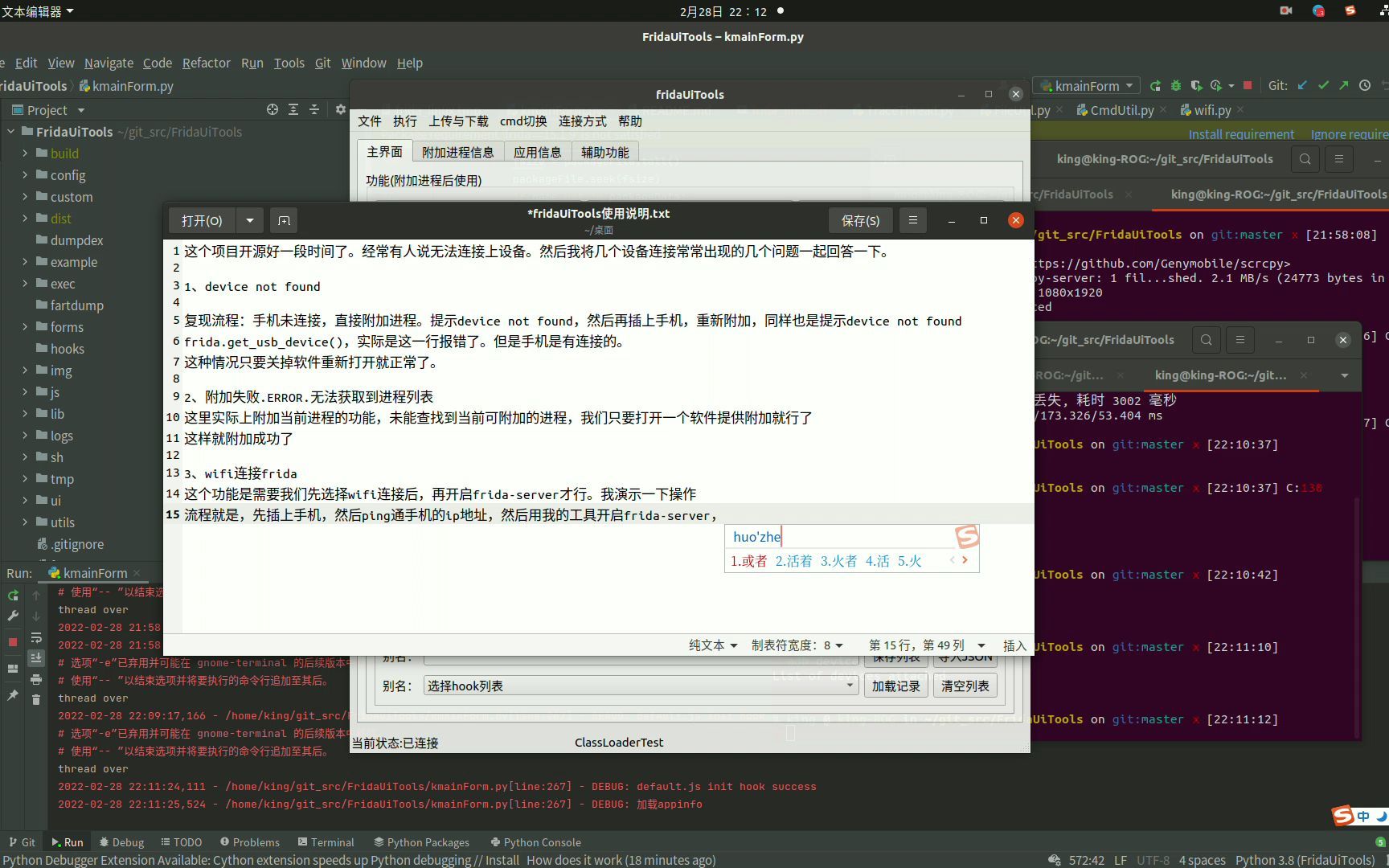Image resolution: width=1389 pixels, height=868 pixels.
Task: Start debugging with the bug icon
Action: pos(1175,85)
